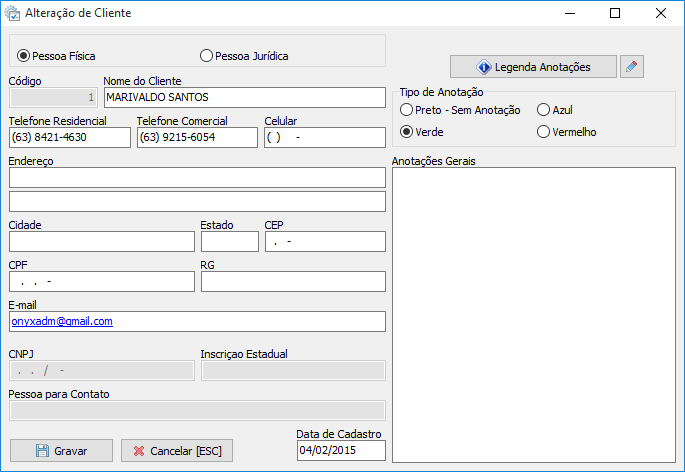This screenshot has height=472, width=685.
Task: Click the pencil eraser icon button
Action: 631,67
